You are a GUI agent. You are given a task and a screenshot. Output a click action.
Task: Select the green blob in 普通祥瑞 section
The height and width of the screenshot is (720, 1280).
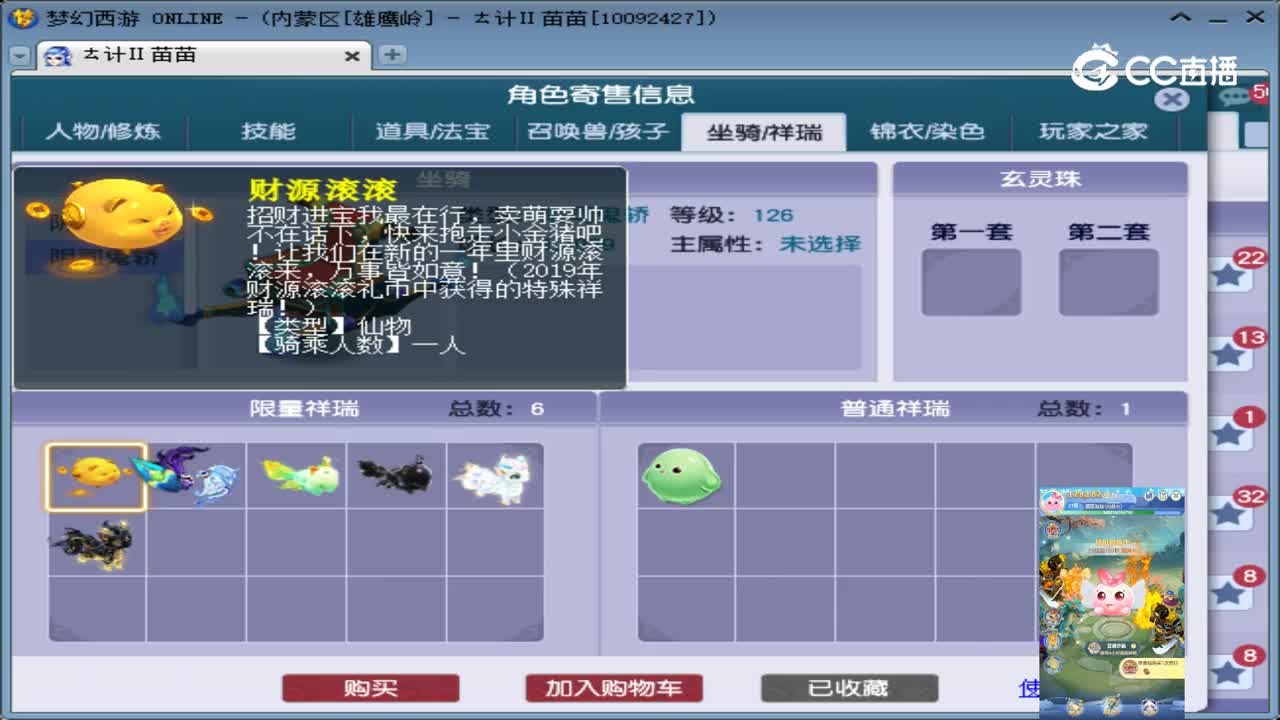point(682,477)
